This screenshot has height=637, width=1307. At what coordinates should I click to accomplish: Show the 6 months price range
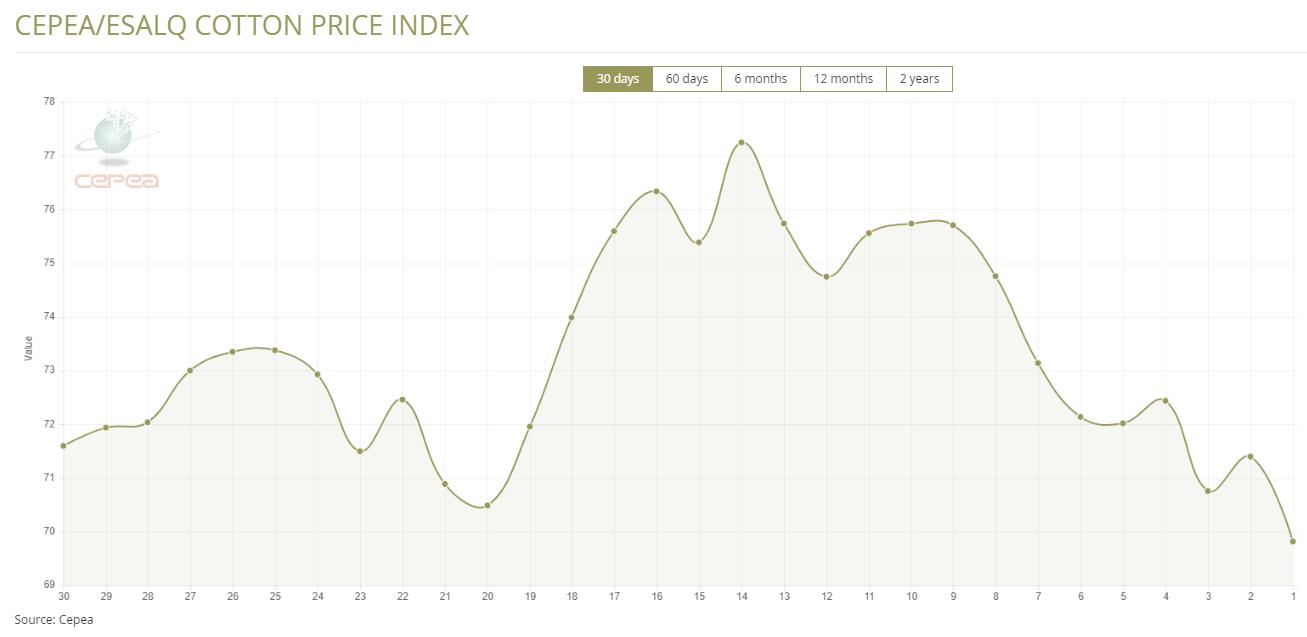click(x=760, y=79)
